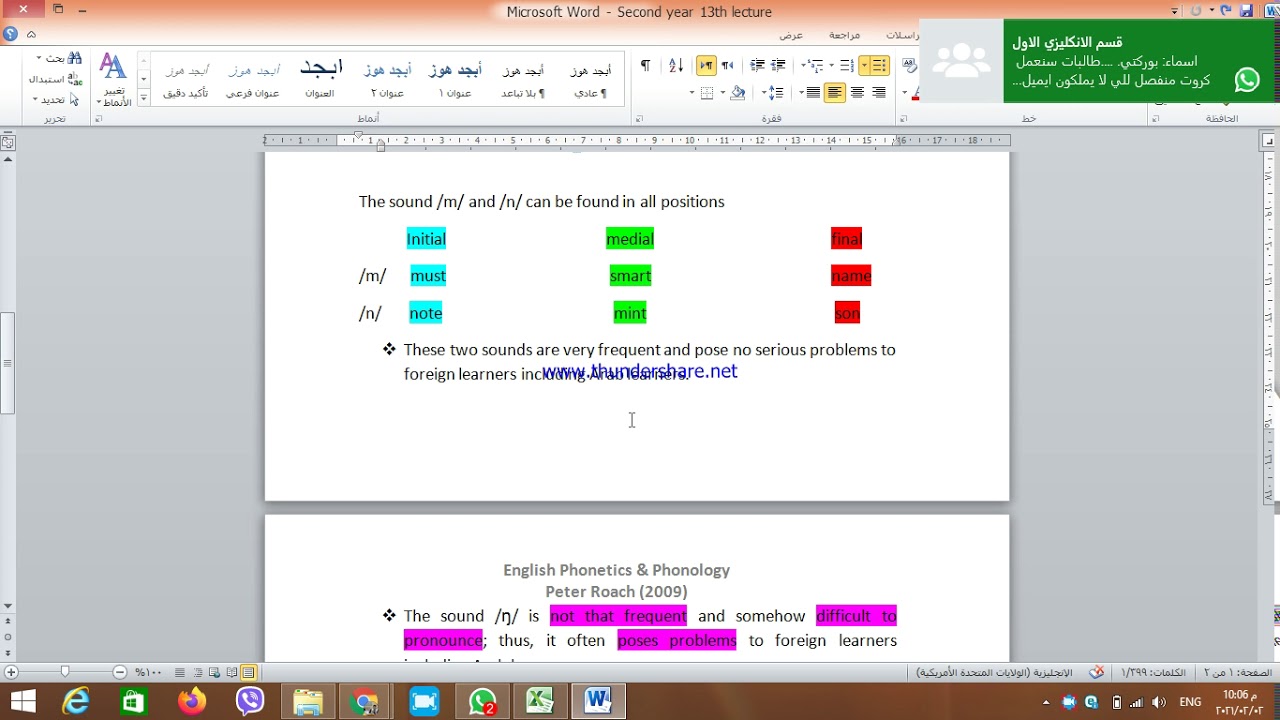
Task: Toggle center text alignment
Action: [857, 93]
